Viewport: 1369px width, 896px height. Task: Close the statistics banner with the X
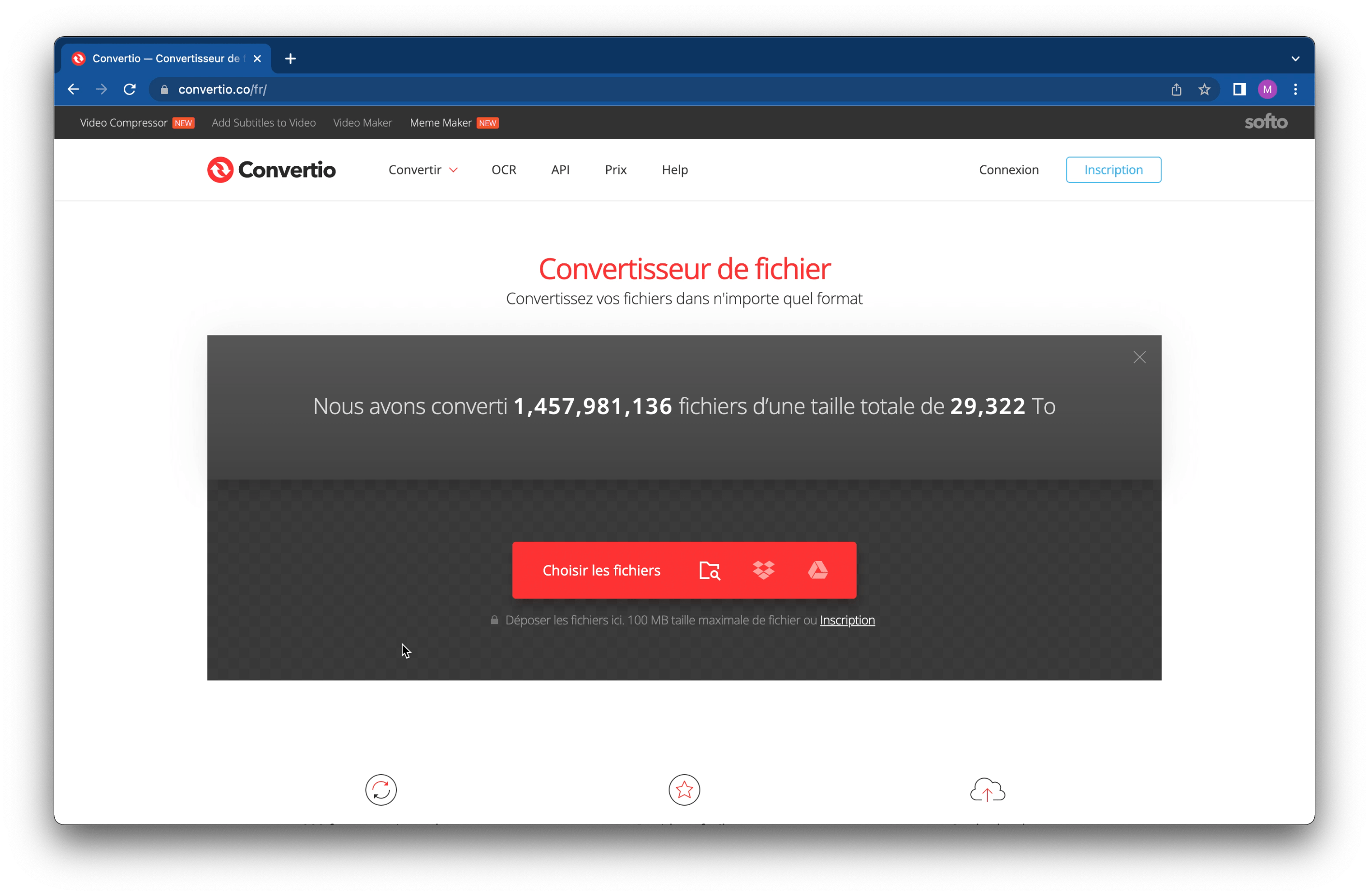pyautogui.click(x=1139, y=357)
